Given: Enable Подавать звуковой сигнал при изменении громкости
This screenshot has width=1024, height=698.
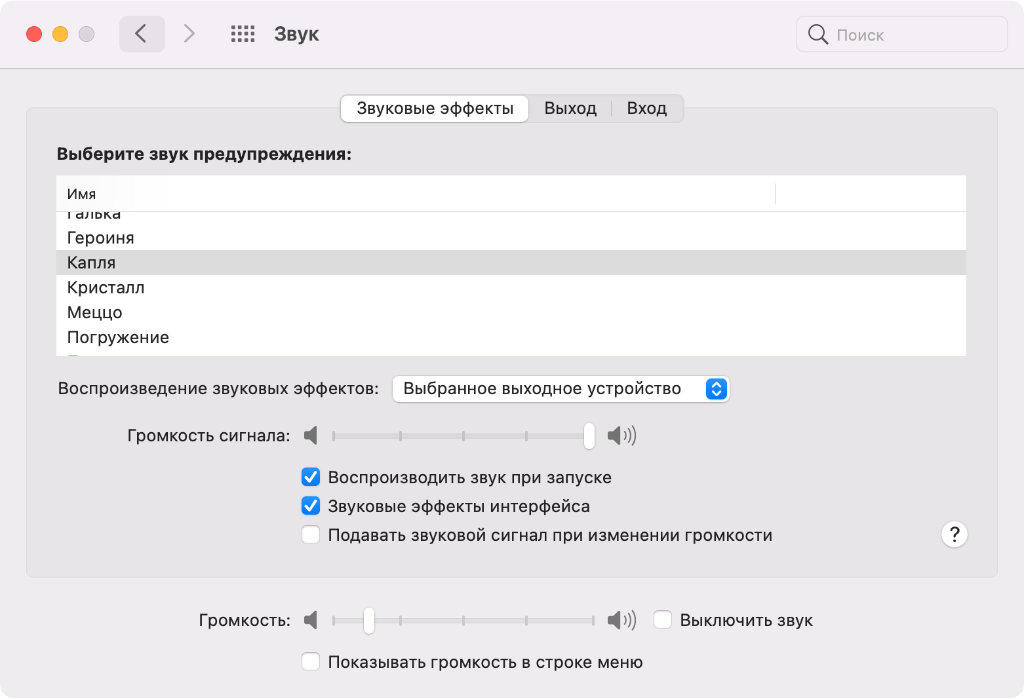Looking at the screenshot, I should click(x=311, y=535).
